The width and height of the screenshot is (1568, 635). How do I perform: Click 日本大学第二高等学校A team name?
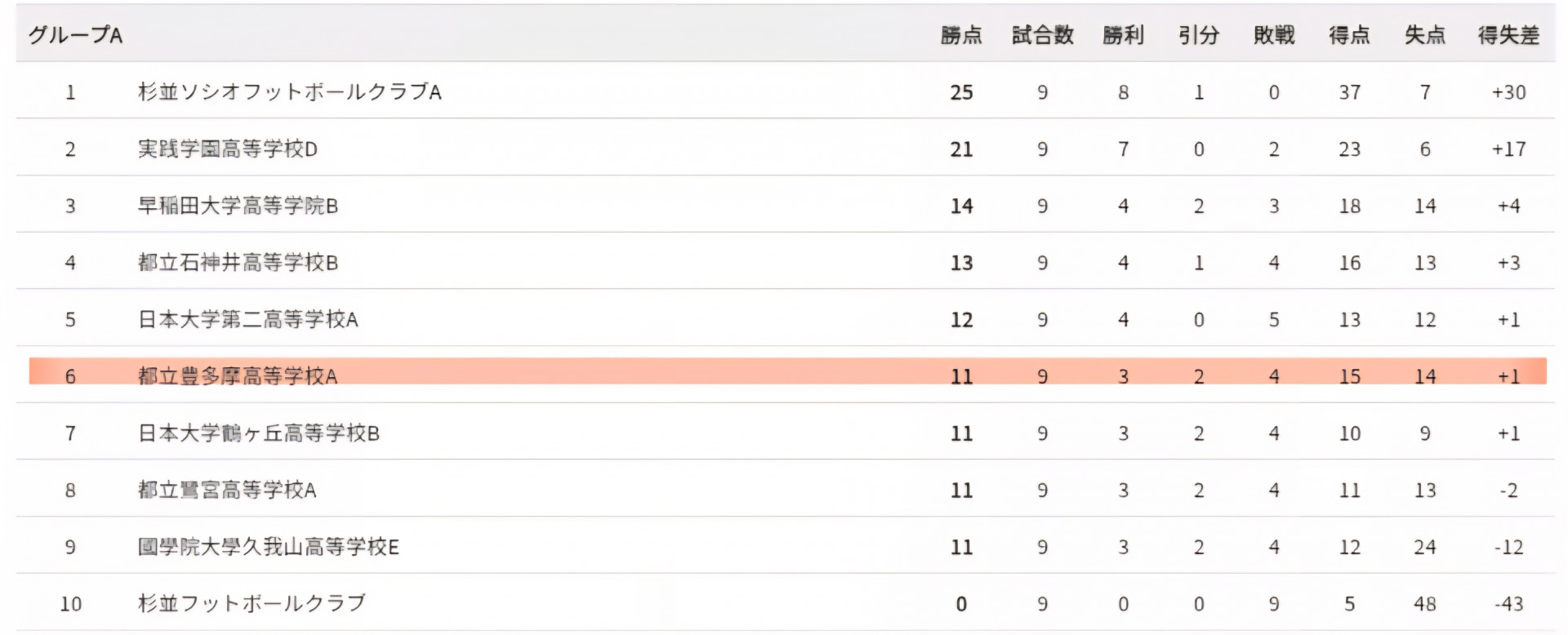pos(248,319)
